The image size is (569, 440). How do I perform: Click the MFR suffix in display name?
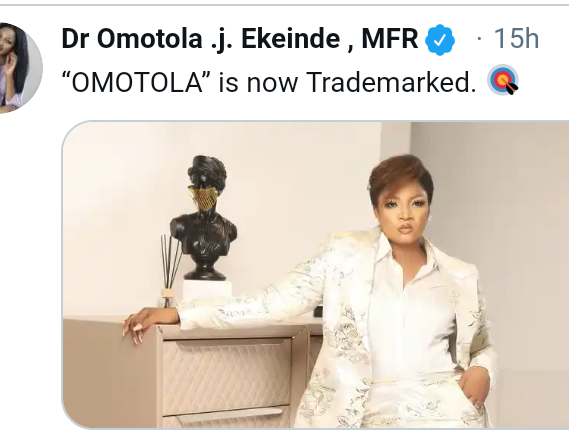(x=390, y=38)
